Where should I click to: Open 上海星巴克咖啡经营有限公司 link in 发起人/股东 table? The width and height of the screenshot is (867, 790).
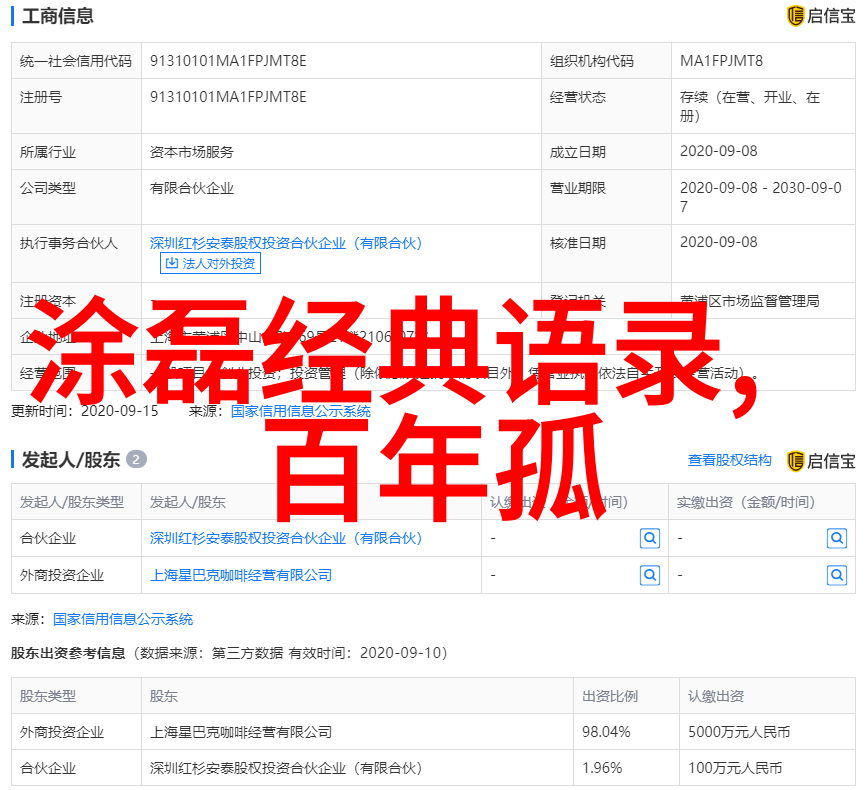[241, 575]
